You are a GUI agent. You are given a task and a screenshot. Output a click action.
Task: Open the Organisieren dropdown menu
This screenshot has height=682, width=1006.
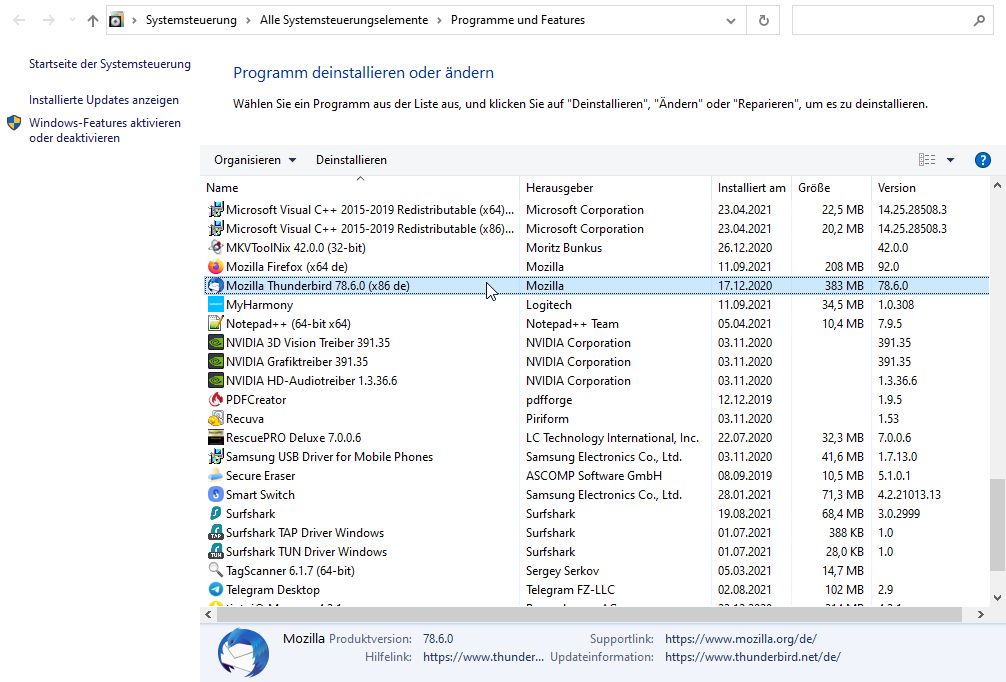(255, 160)
